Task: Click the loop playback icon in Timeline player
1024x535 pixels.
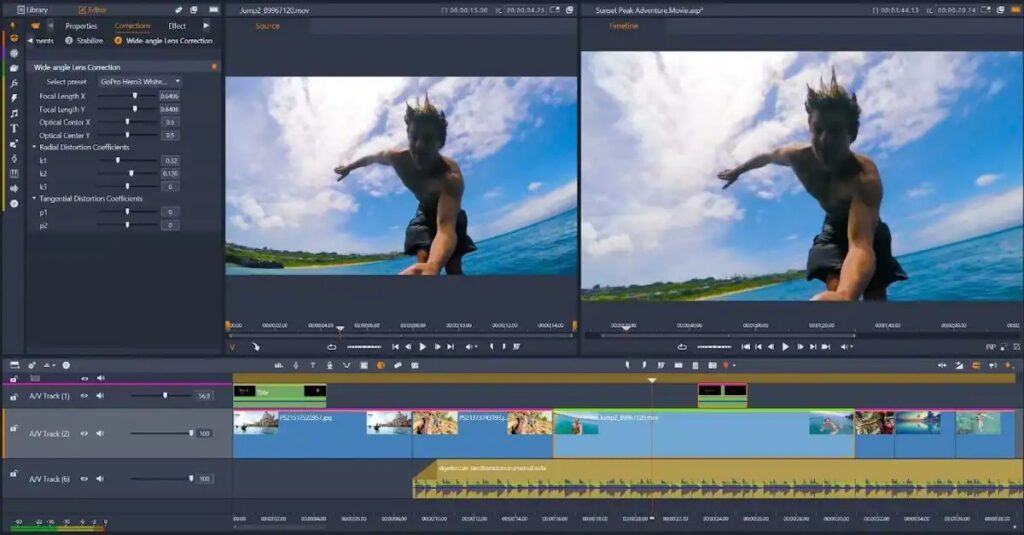Action: pyautogui.click(x=682, y=347)
